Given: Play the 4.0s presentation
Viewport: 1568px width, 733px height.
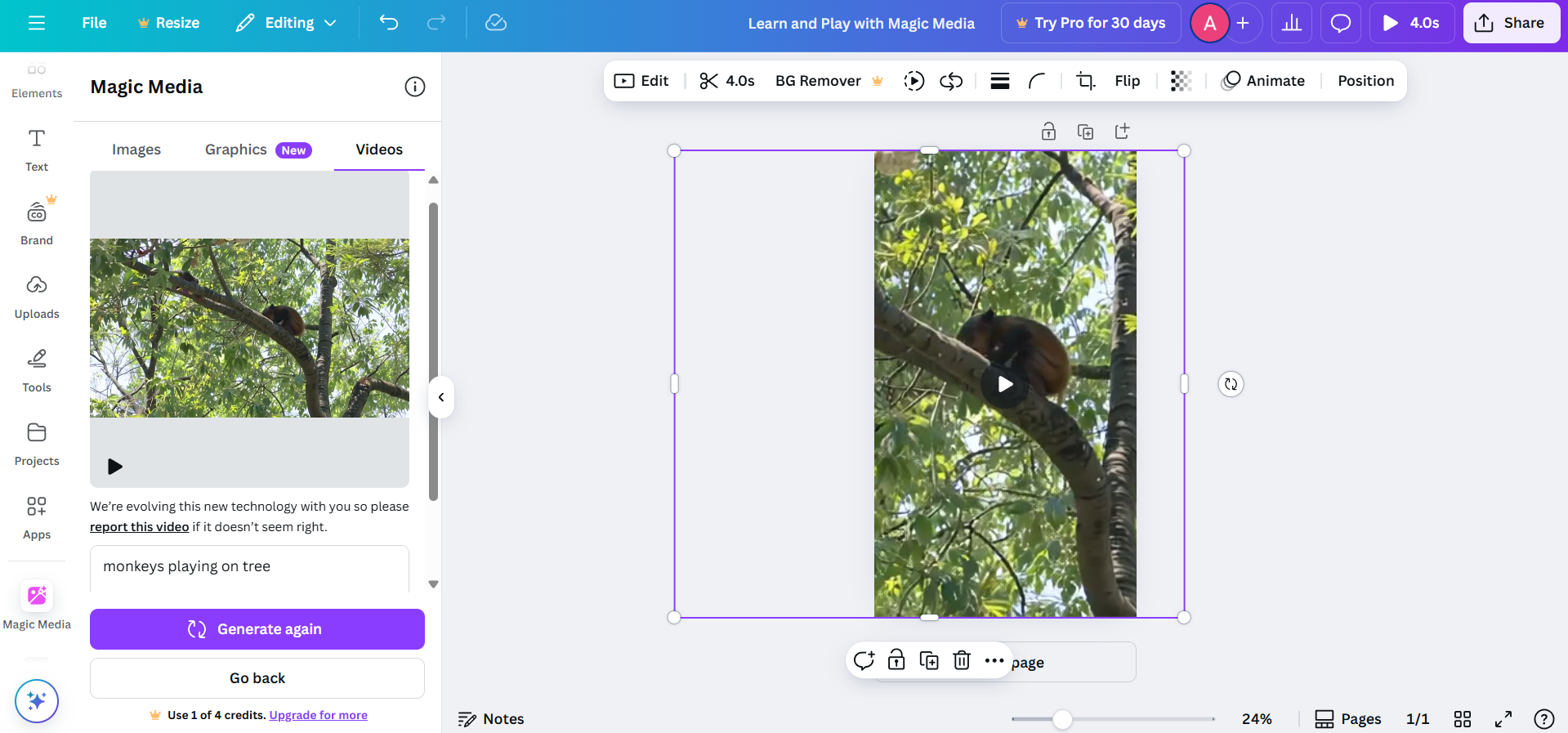Looking at the screenshot, I should tap(1411, 23).
